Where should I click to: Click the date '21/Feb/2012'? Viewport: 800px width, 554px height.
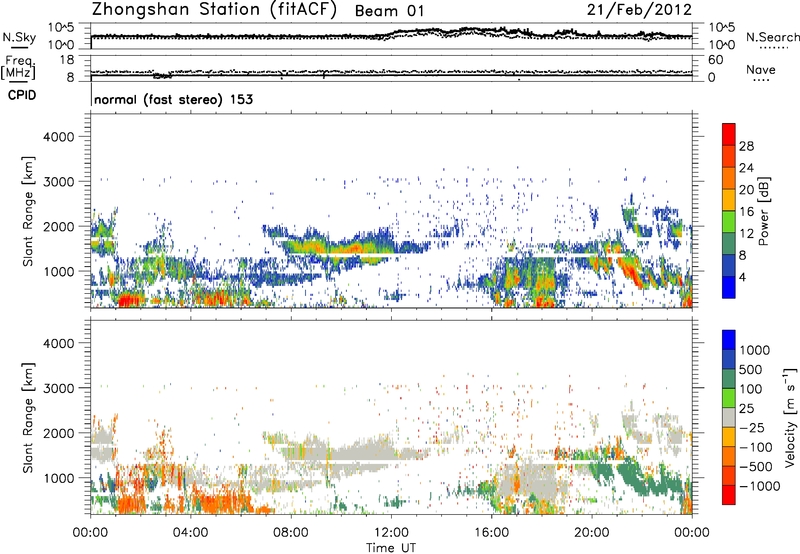639,10
